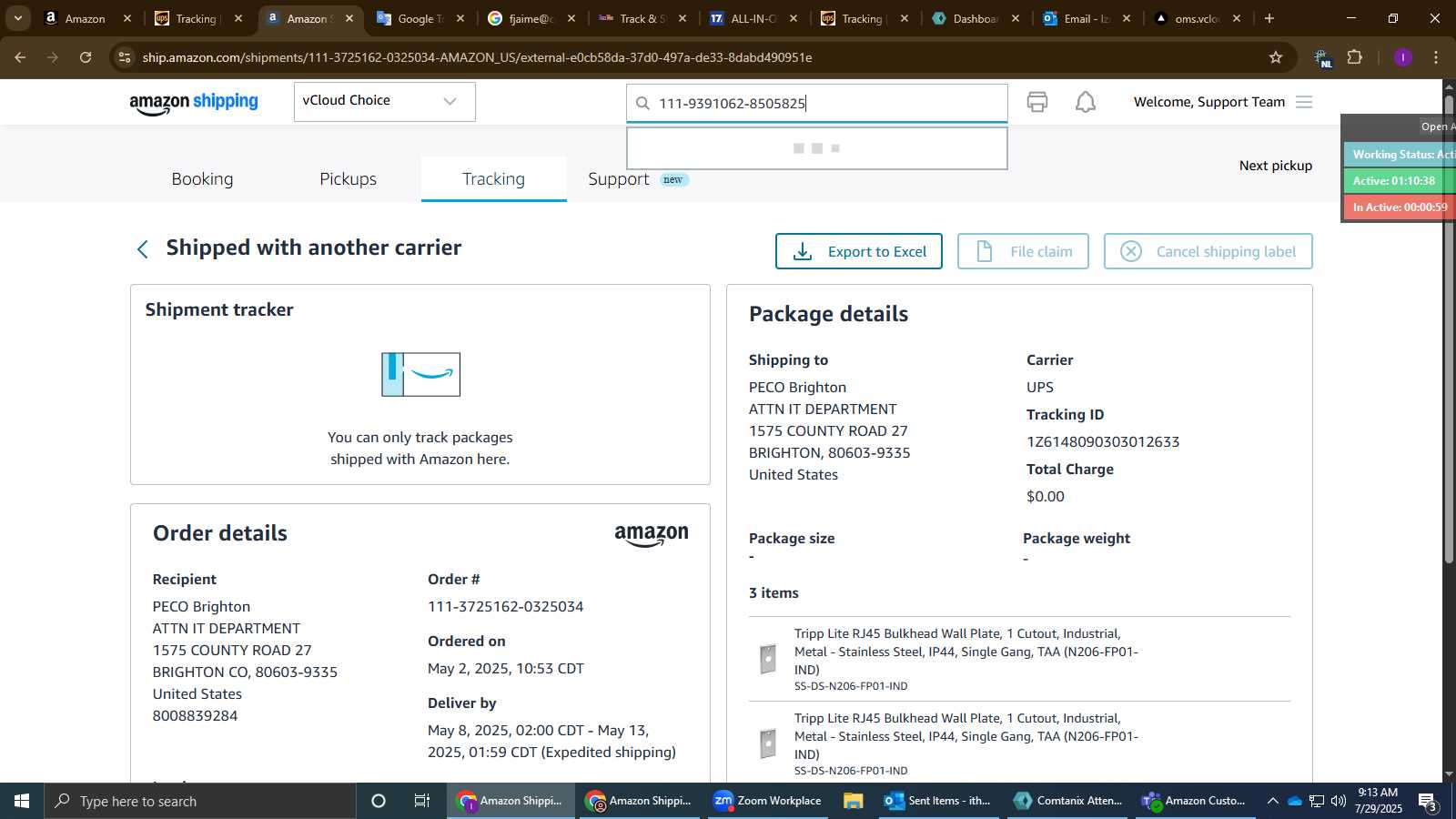View site information icon in address bar
Image resolution: width=1456 pixels, height=819 pixels.
point(125,57)
